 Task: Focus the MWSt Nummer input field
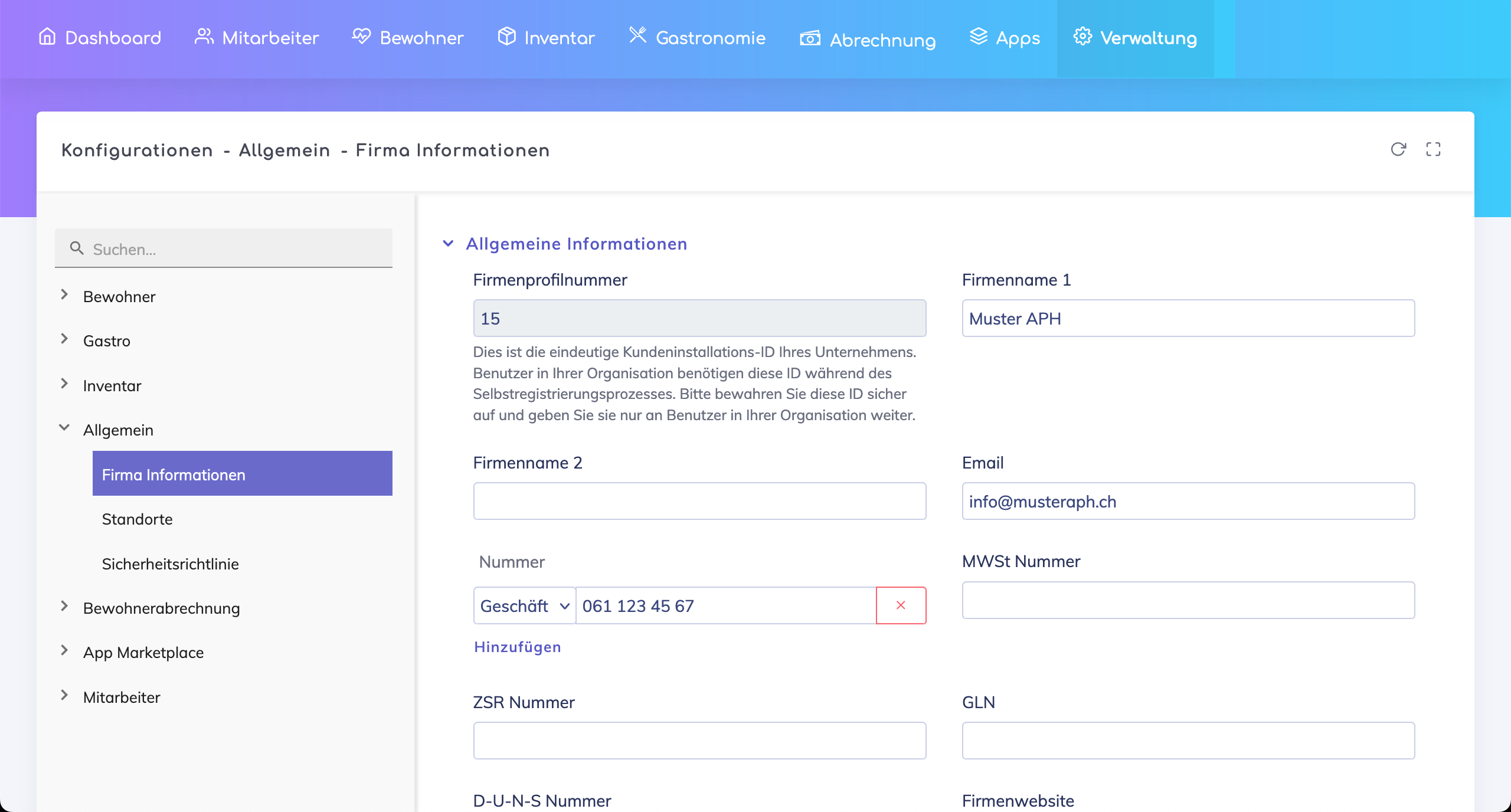(x=1188, y=600)
